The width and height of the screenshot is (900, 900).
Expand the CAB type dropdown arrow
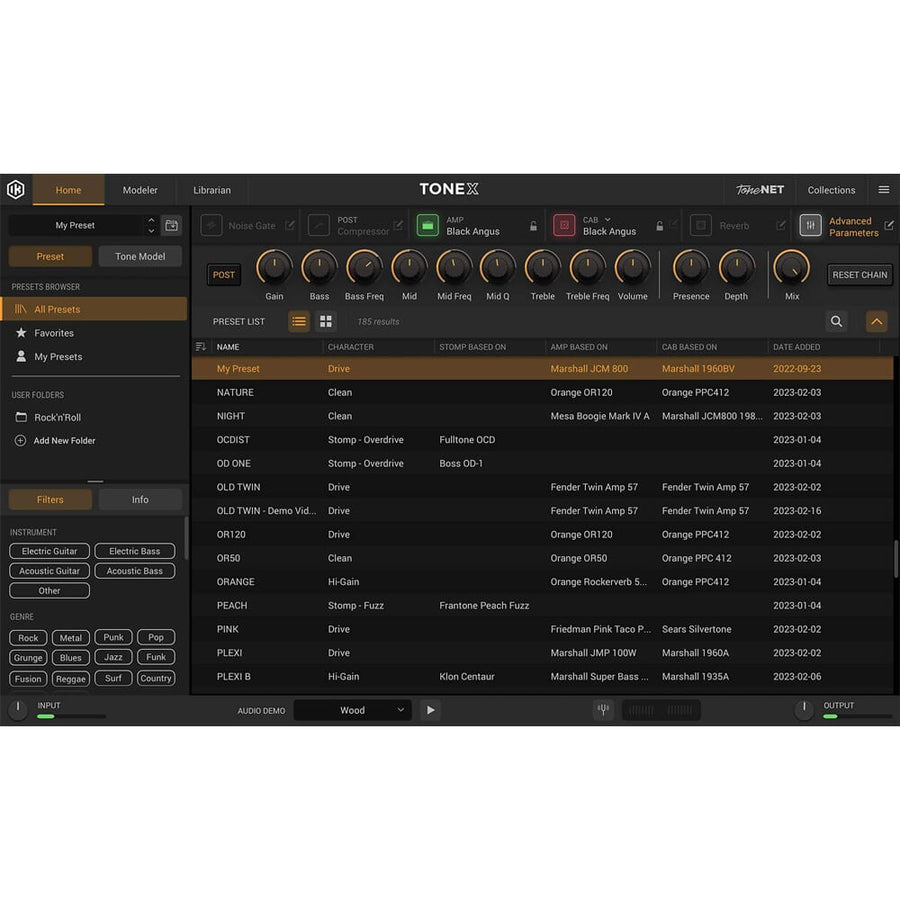607,219
